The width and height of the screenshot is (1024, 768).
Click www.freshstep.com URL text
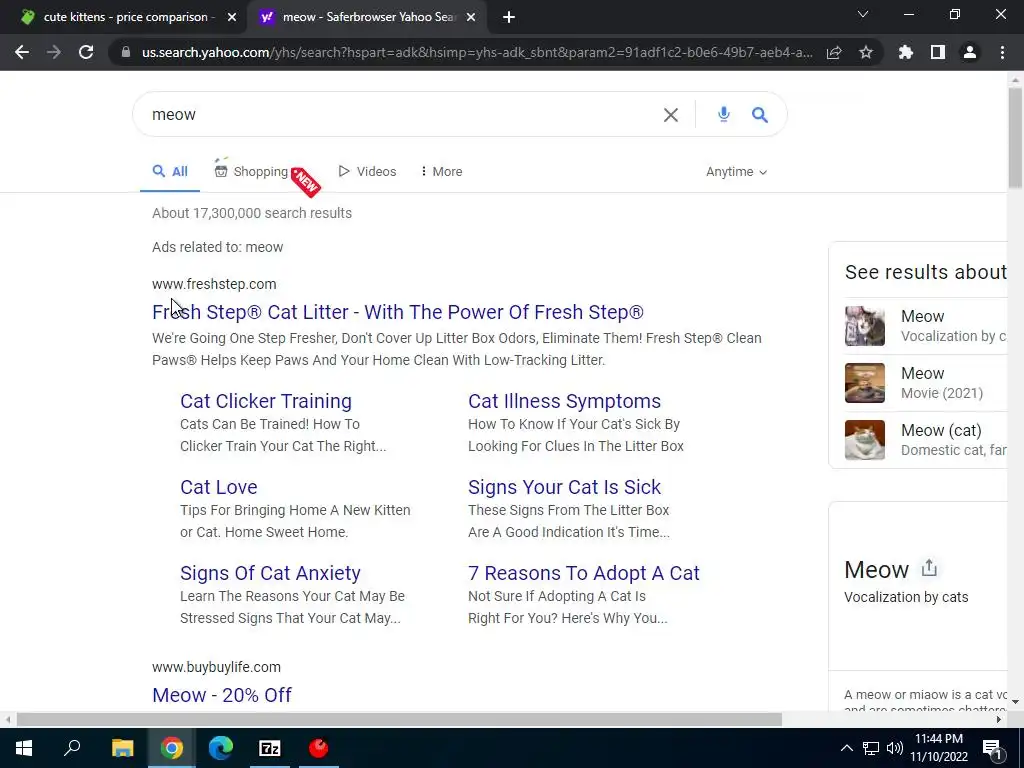(214, 284)
